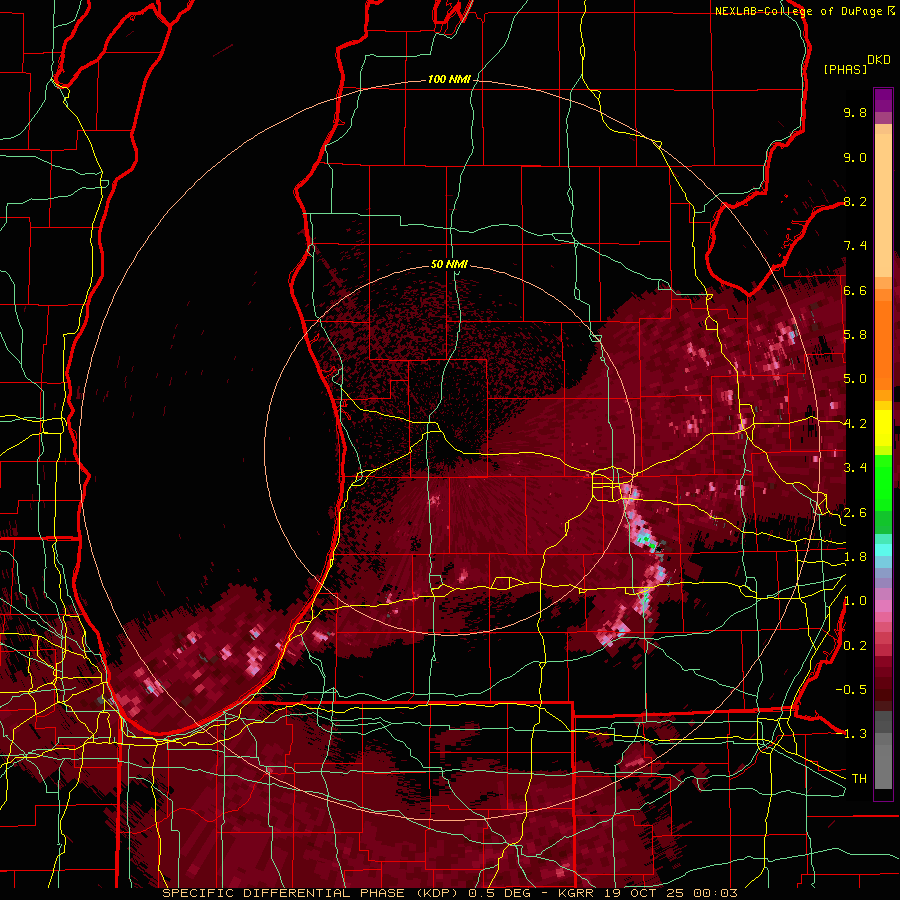Click the [PHAS] units label

[845, 70]
